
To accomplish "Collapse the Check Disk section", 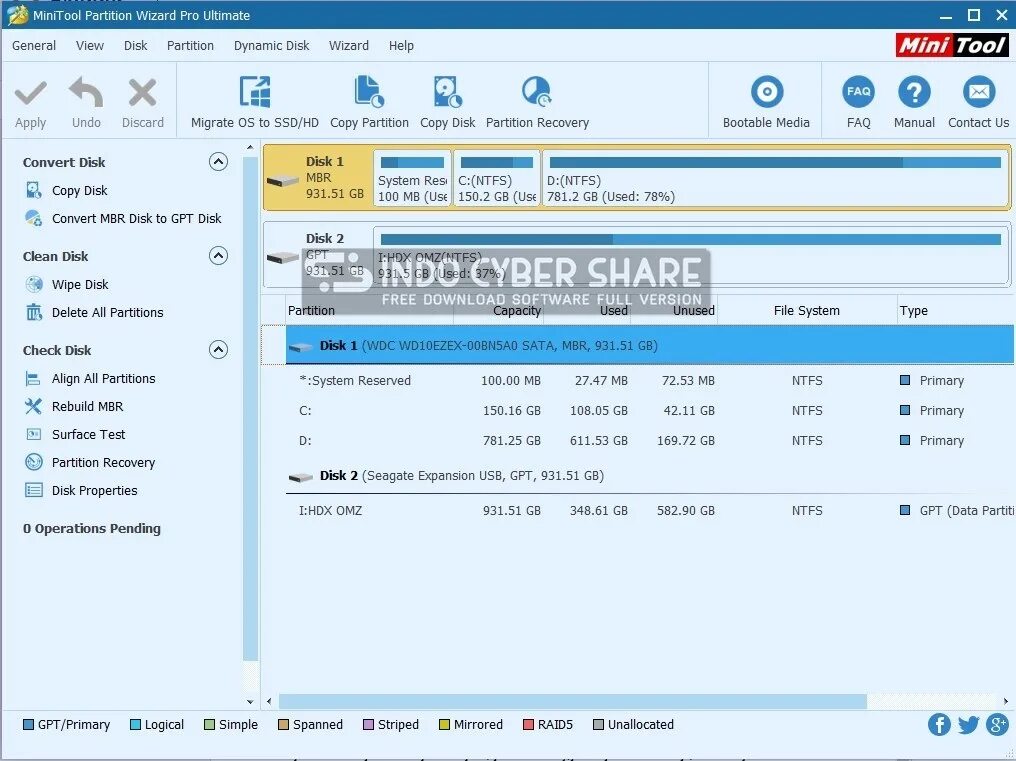I will (218, 349).
